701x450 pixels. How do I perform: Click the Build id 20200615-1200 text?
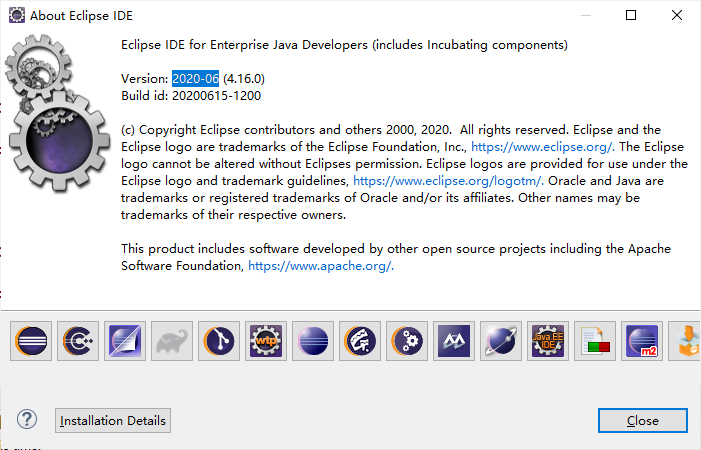[x=191, y=96]
